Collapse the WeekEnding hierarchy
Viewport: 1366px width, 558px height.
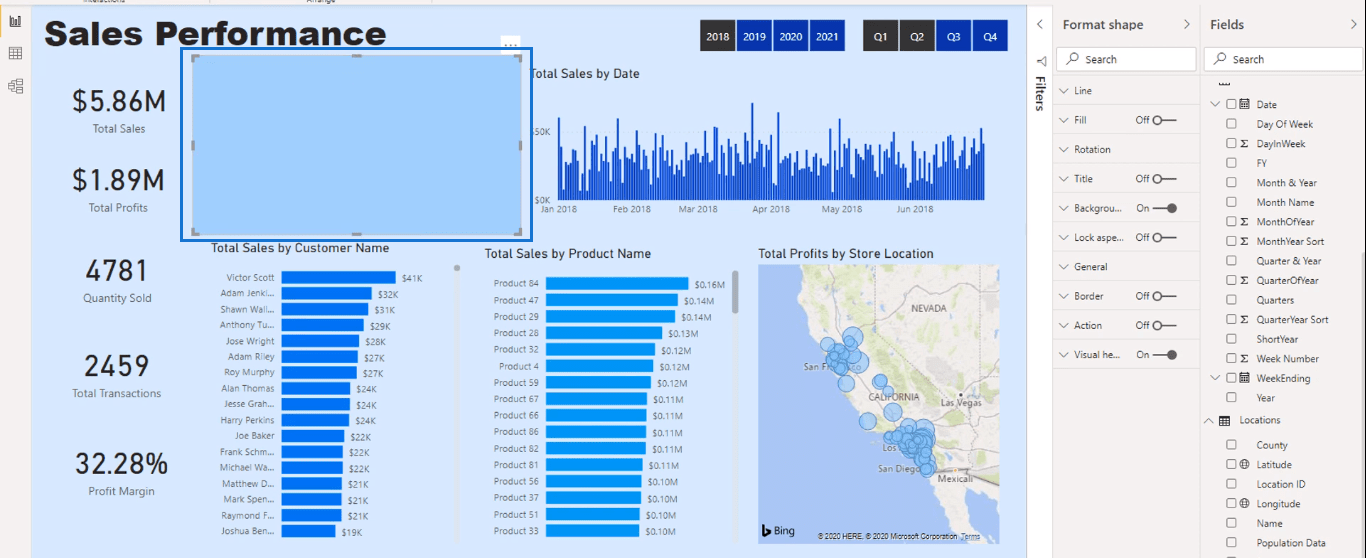click(1216, 378)
